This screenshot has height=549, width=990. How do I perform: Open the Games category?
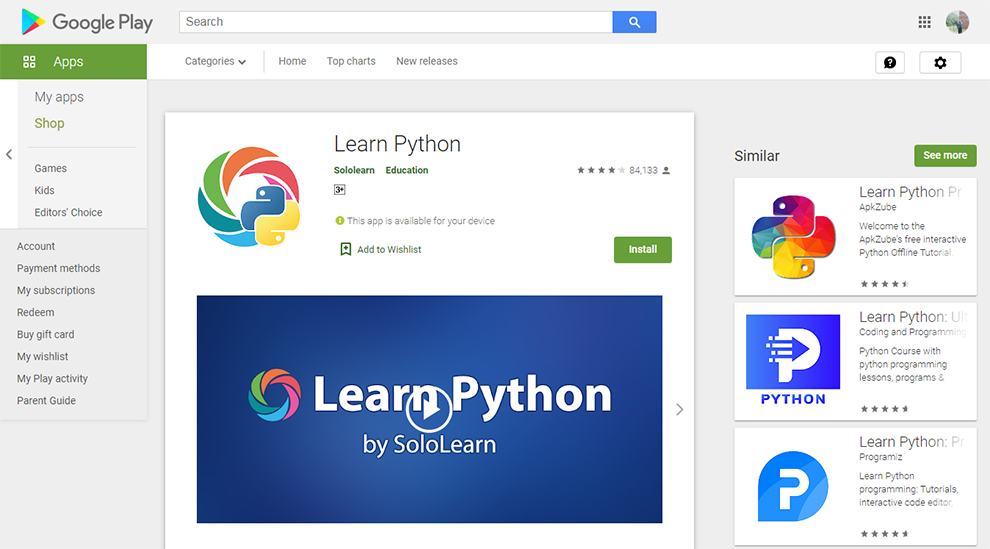(51, 168)
